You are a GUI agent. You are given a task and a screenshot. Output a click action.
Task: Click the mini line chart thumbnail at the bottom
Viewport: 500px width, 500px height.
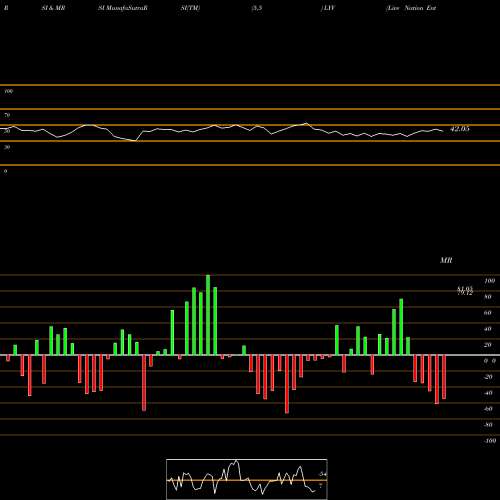247,479
